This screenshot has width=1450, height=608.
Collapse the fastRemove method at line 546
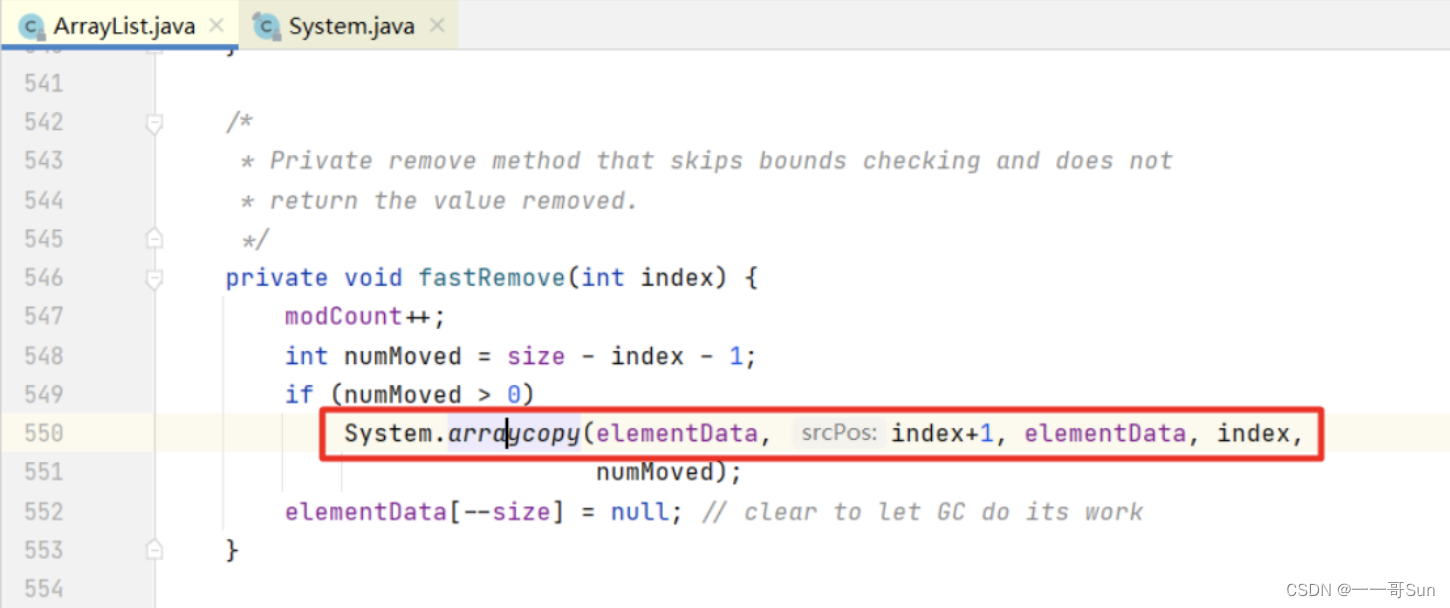[x=154, y=278]
